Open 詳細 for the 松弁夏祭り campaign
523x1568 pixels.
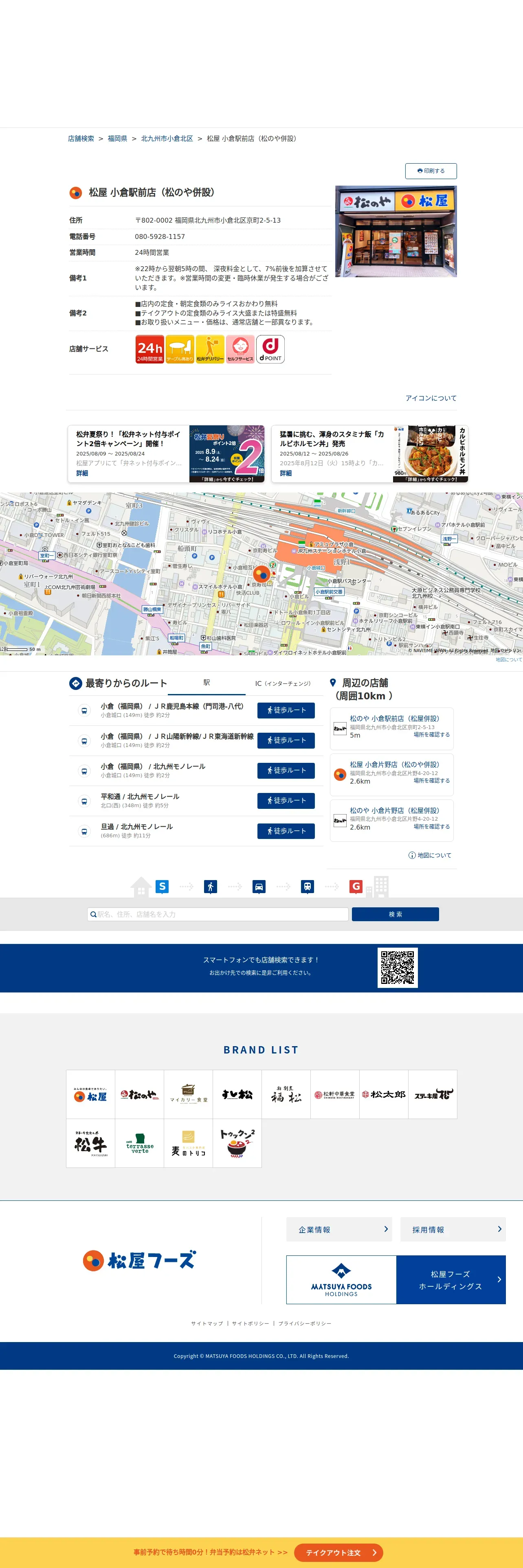click(82, 473)
